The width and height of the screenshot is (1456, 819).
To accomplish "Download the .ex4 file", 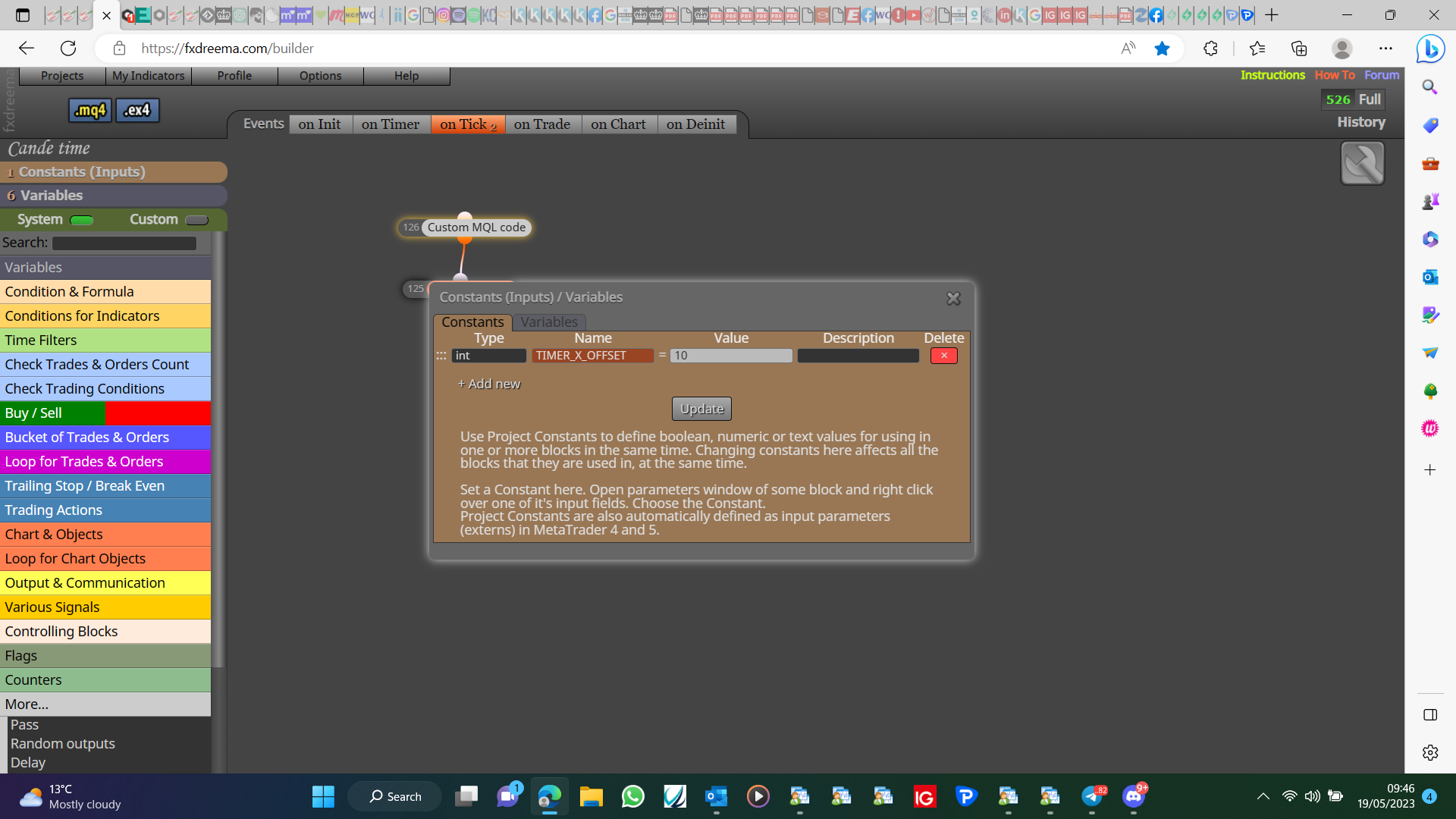I will [x=137, y=110].
